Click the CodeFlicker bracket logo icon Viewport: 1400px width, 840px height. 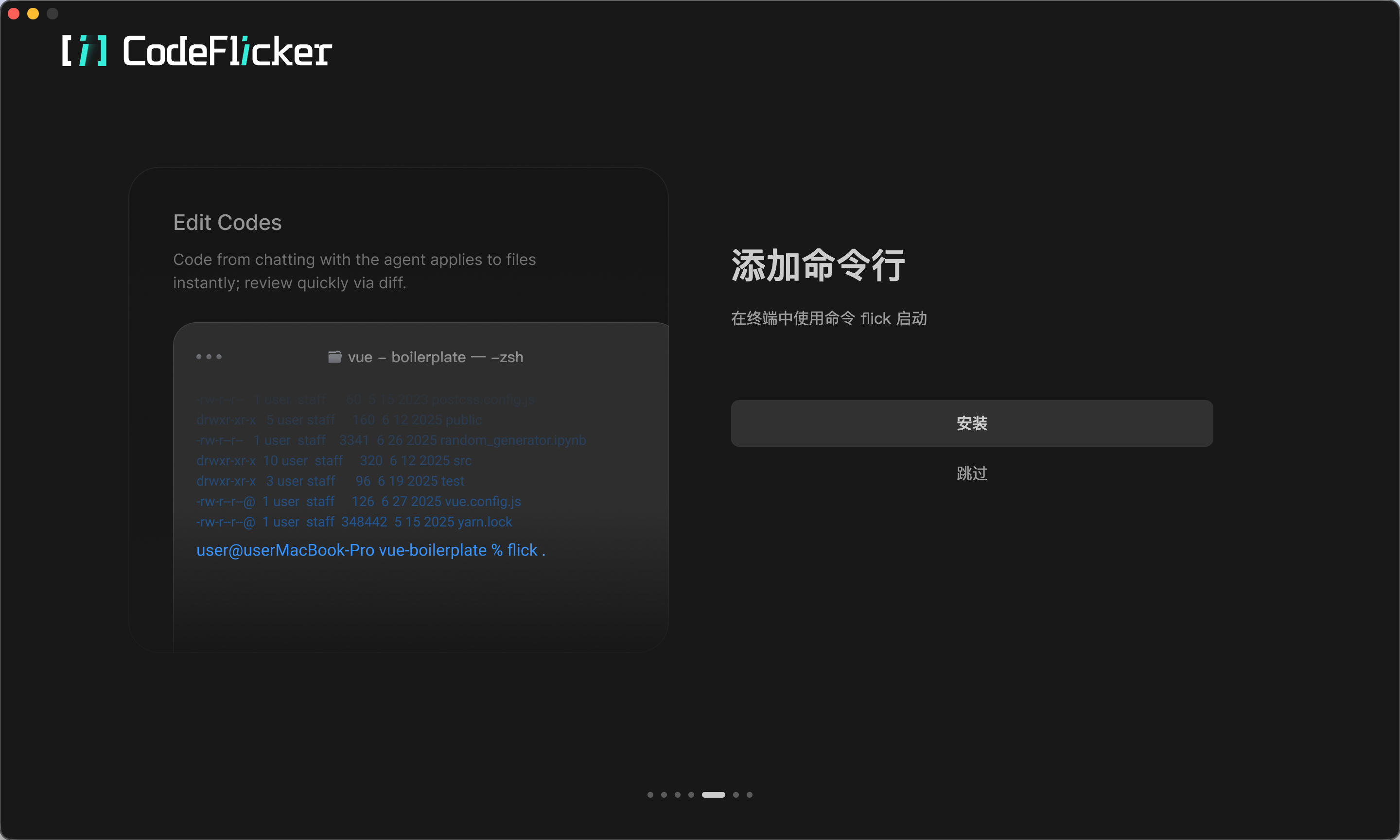[84, 51]
